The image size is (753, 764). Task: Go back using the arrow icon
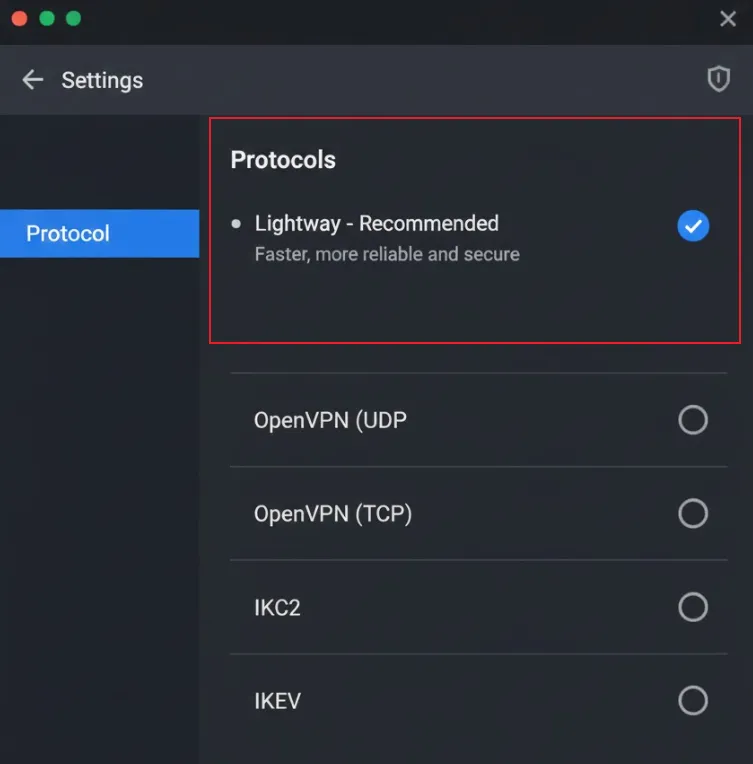[x=33, y=80]
